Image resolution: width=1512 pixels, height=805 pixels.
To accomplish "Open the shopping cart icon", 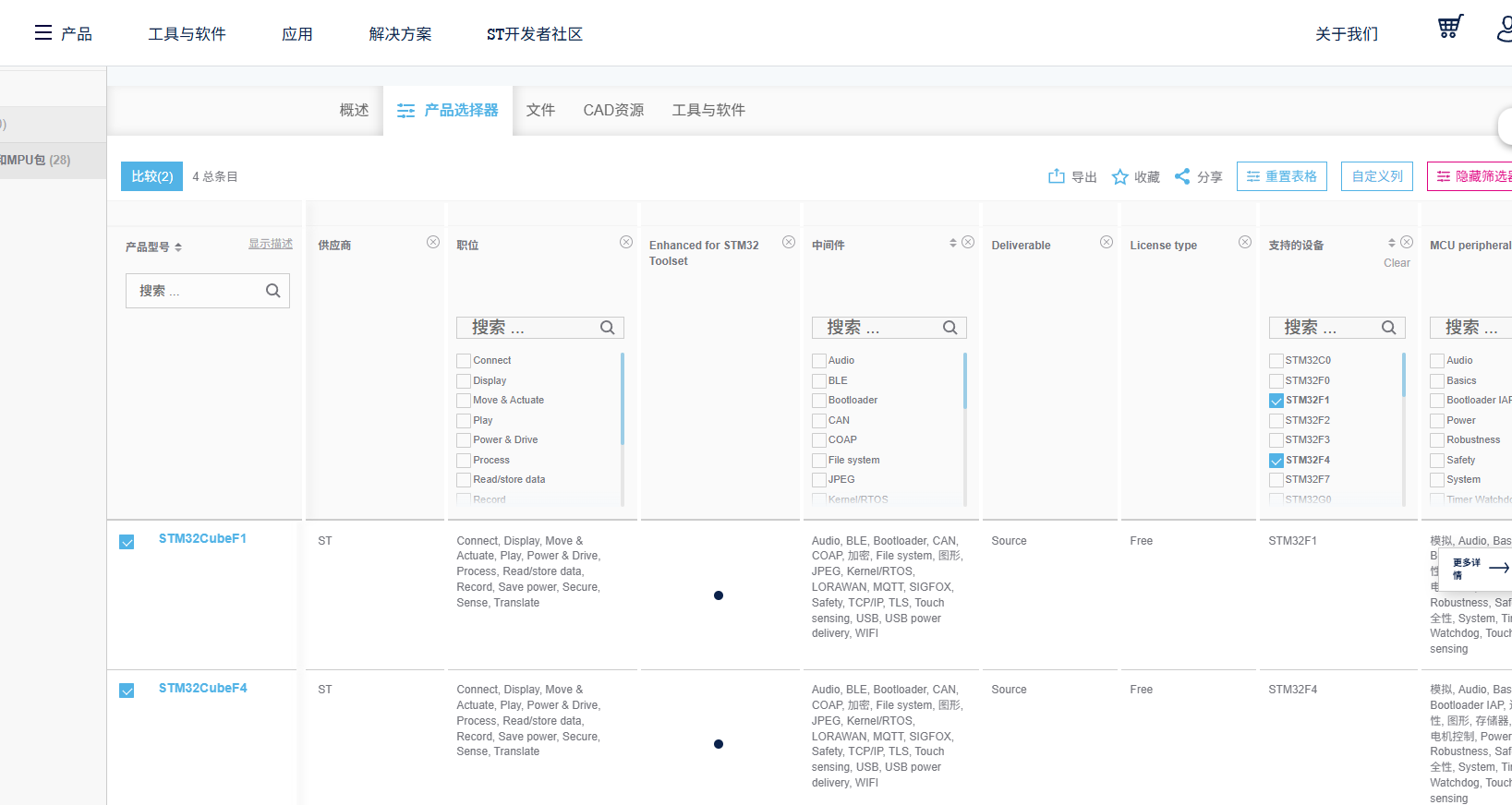I will tap(1450, 27).
